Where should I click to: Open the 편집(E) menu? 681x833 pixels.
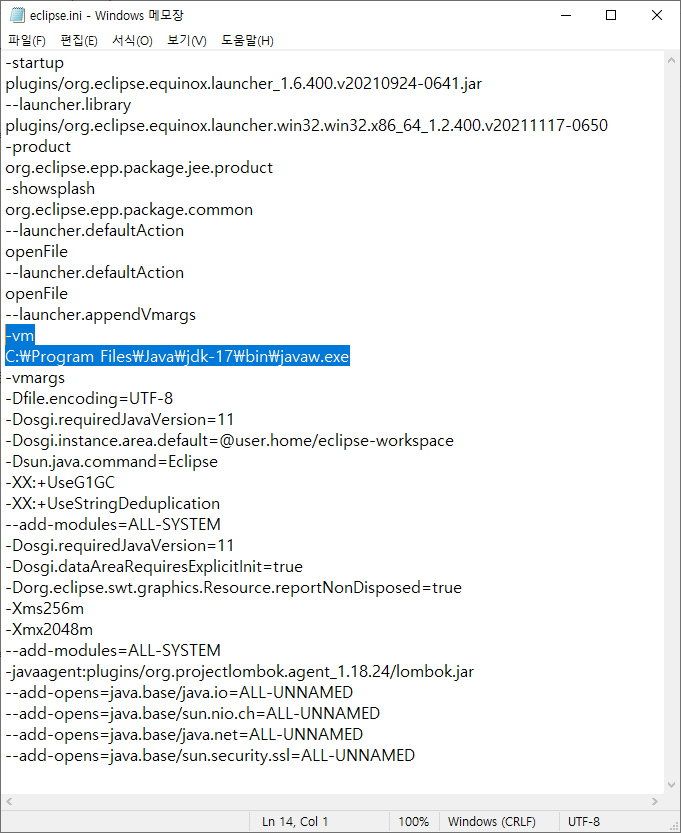coord(79,40)
